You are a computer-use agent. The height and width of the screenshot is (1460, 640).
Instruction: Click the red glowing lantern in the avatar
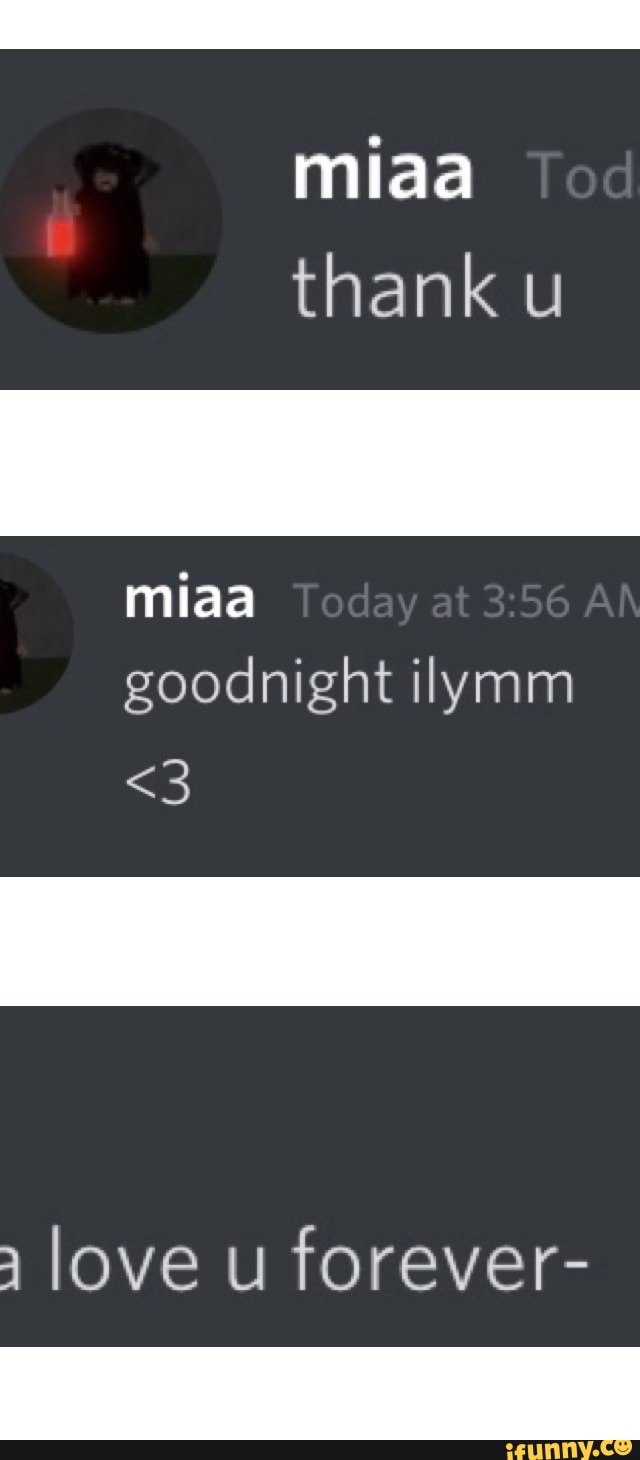click(x=62, y=232)
